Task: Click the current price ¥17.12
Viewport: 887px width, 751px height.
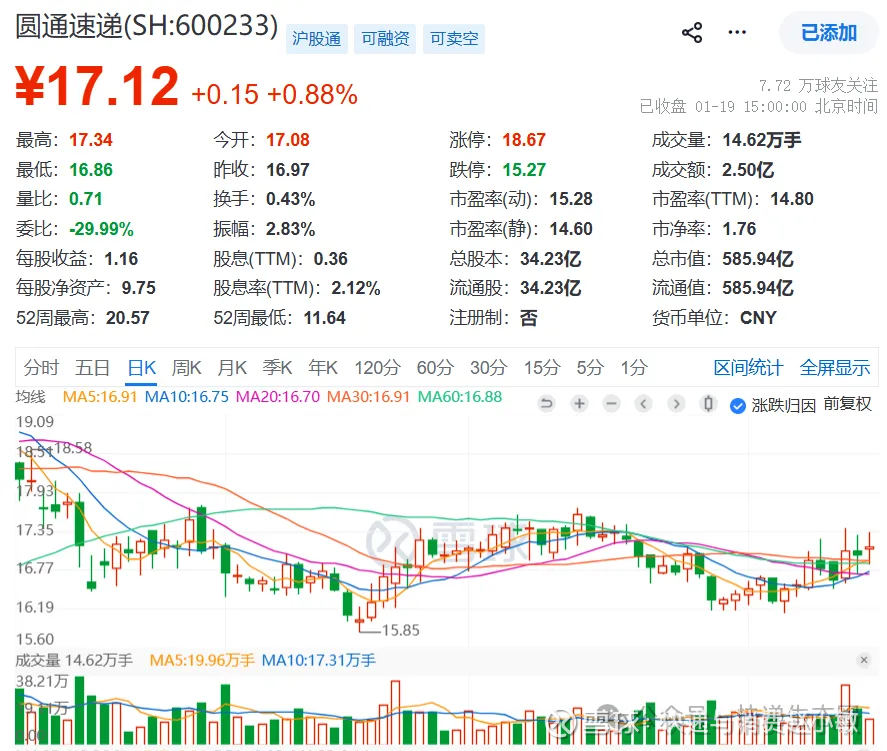Action: tap(97, 86)
